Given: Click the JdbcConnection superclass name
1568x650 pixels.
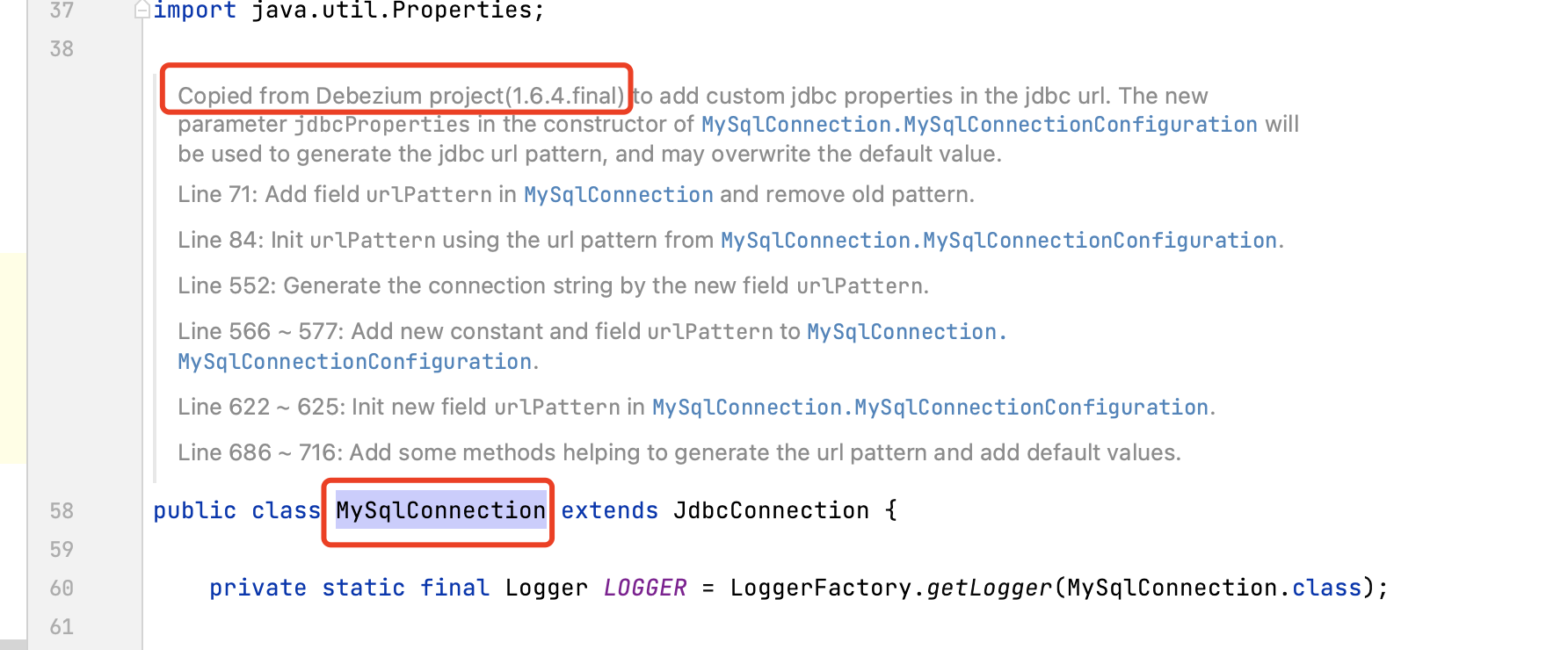Looking at the screenshot, I should pos(771,511).
